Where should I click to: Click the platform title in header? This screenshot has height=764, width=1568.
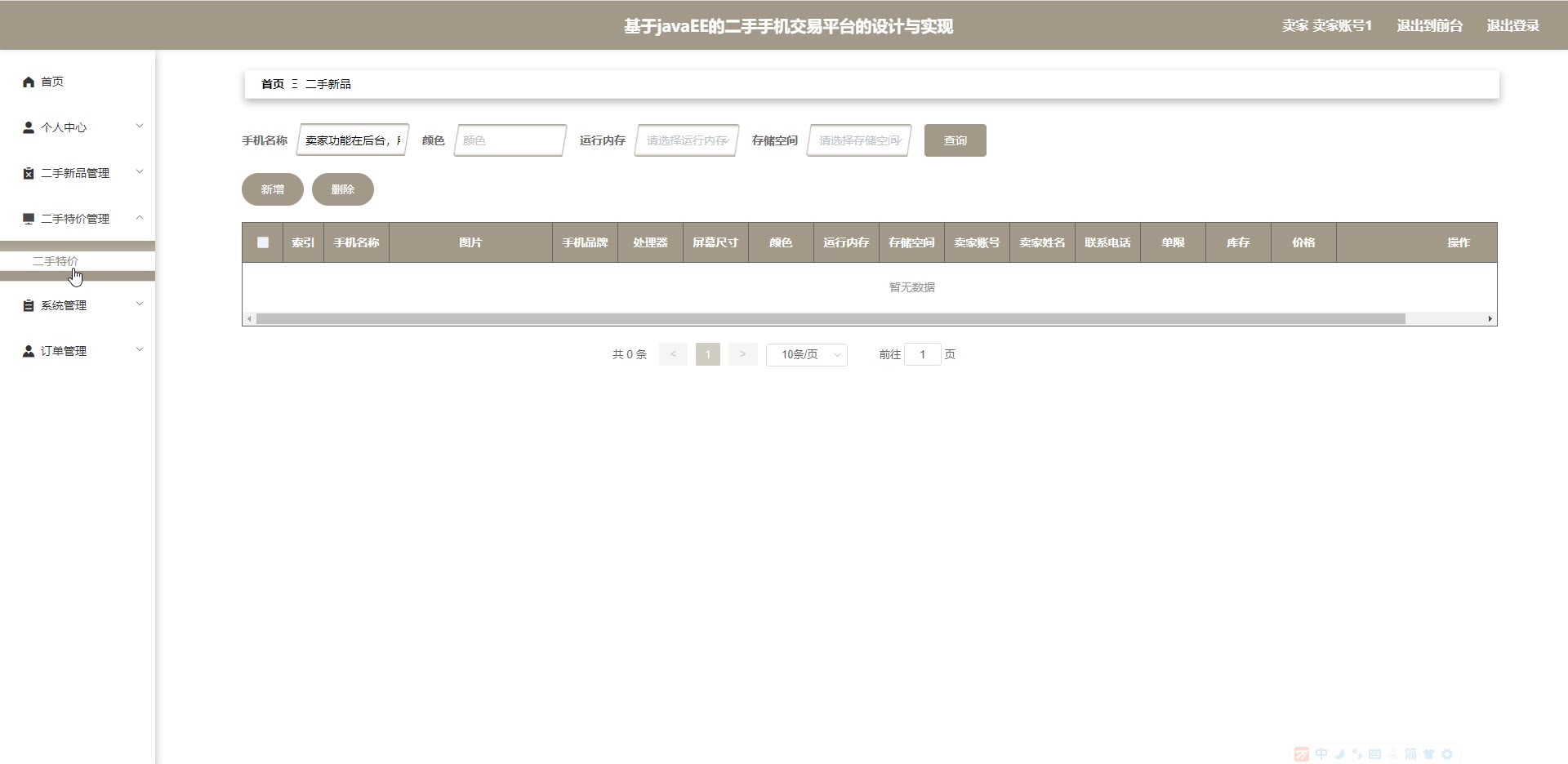(789, 26)
